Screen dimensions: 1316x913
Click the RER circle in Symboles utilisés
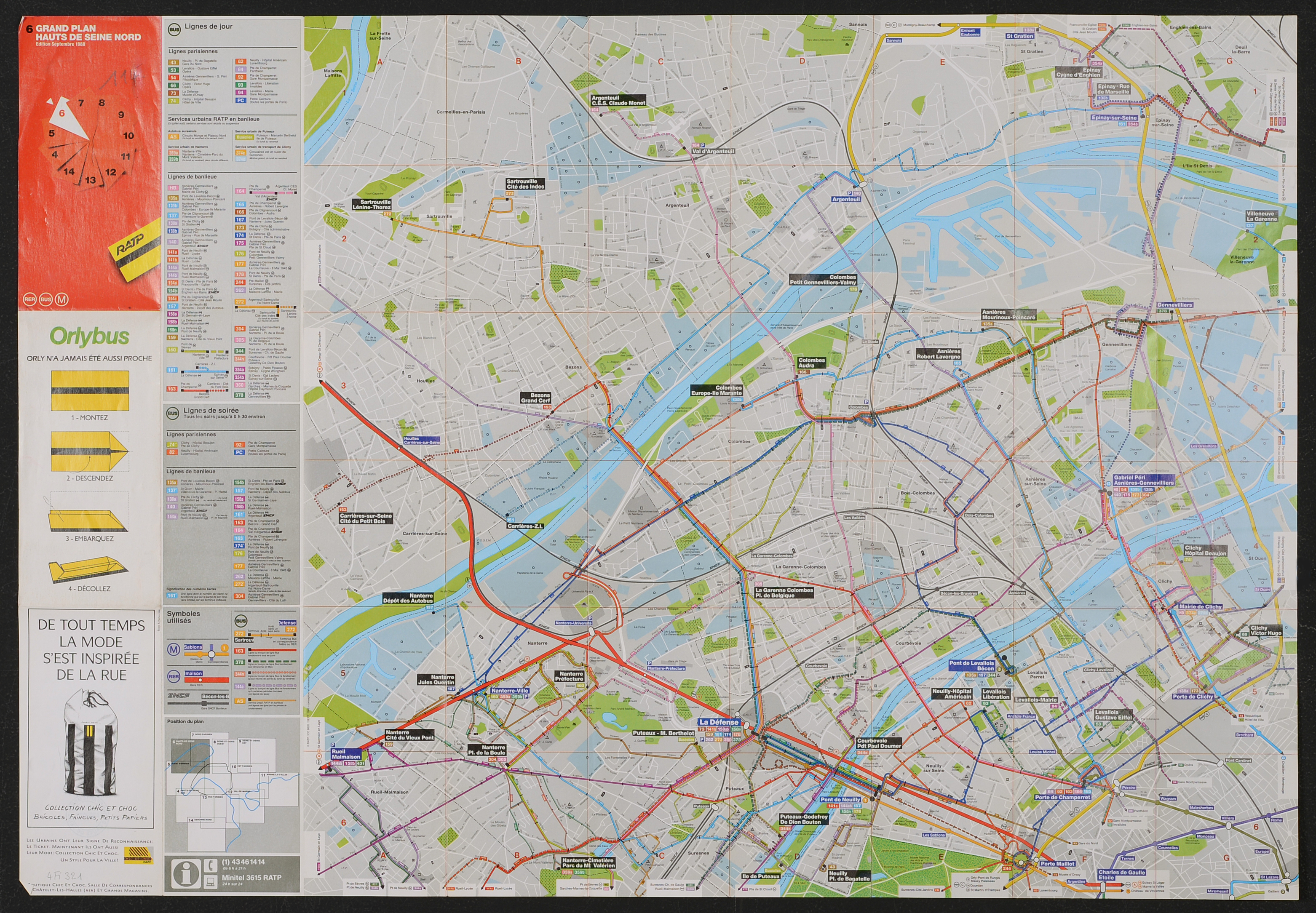pos(174,676)
